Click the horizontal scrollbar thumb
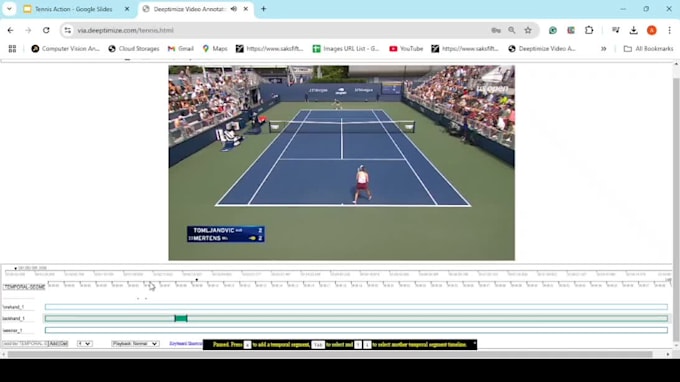The height and width of the screenshot is (382, 680). (330, 354)
